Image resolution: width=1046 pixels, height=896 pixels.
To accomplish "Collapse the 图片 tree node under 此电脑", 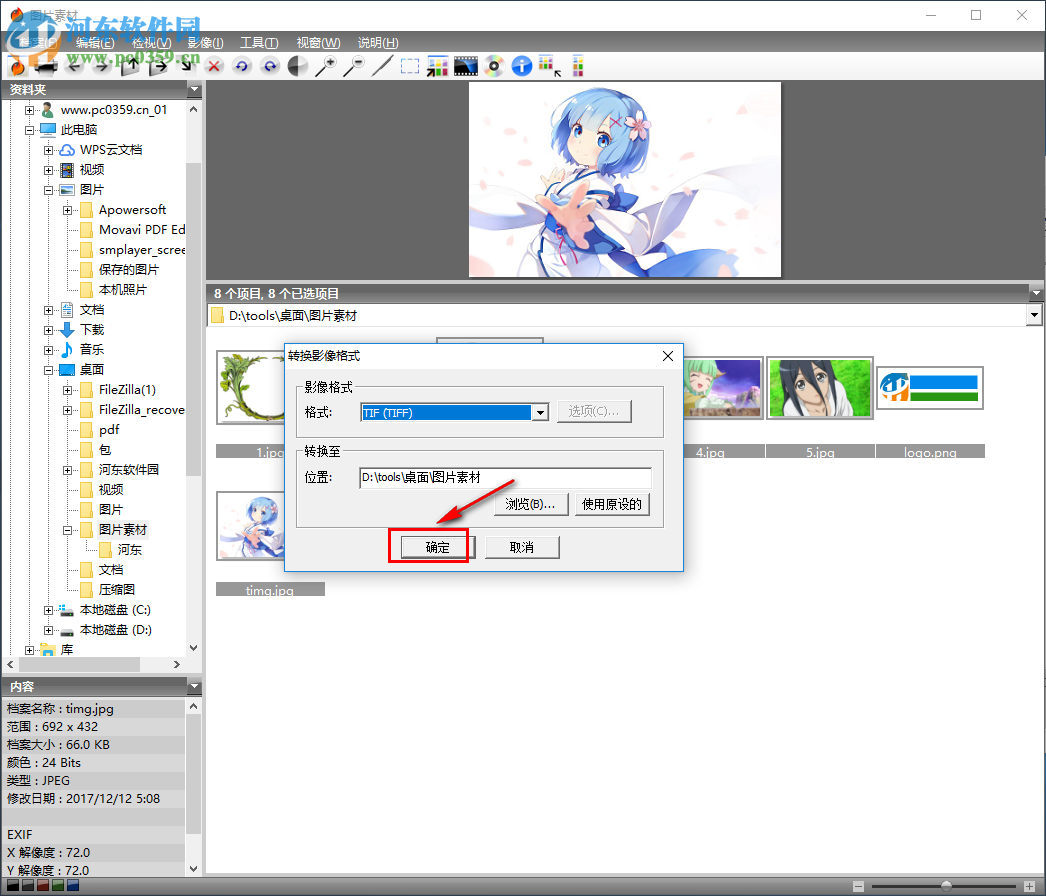I will coord(48,190).
